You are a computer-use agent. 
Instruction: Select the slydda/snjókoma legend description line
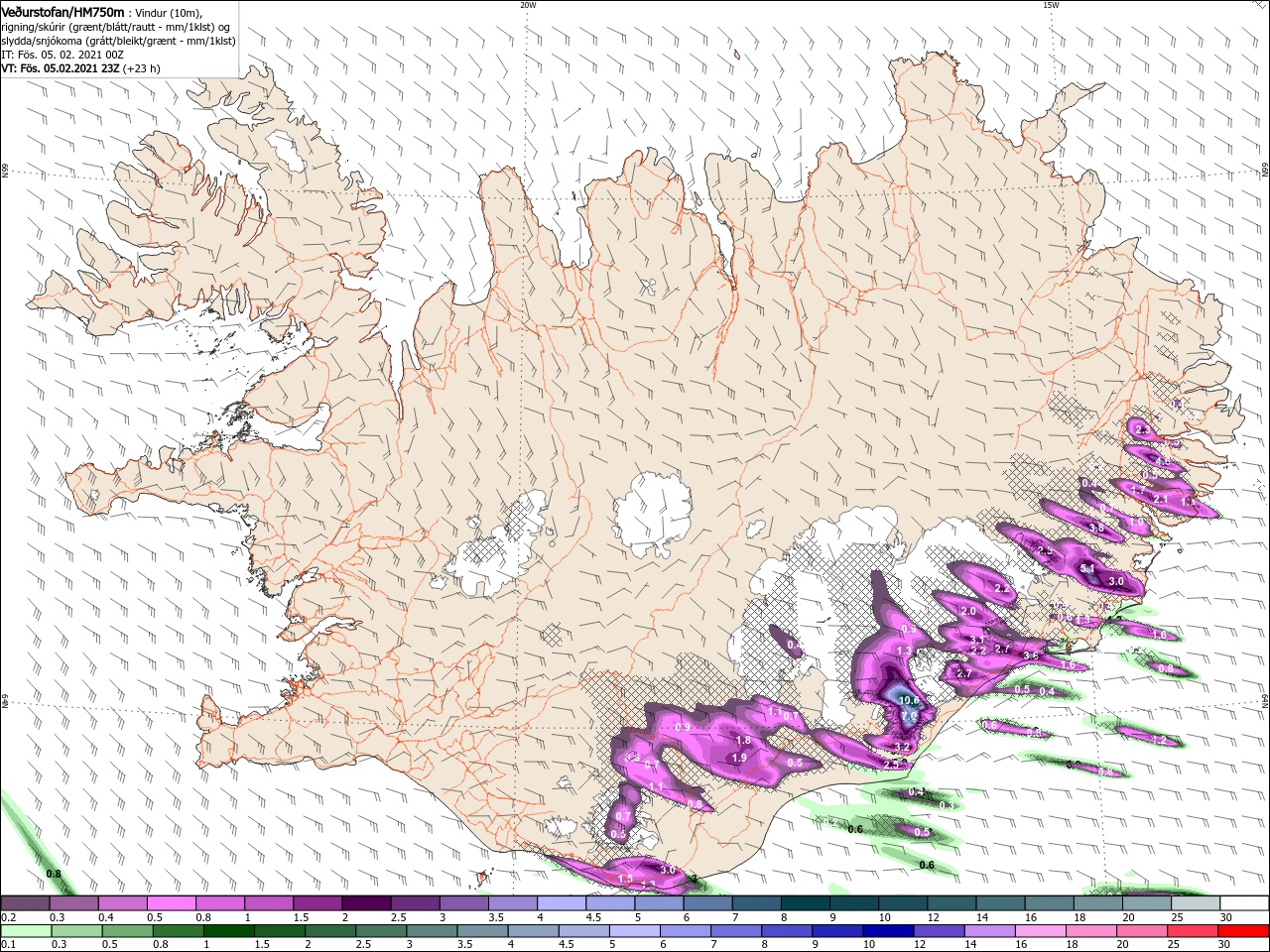click(118, 41)
